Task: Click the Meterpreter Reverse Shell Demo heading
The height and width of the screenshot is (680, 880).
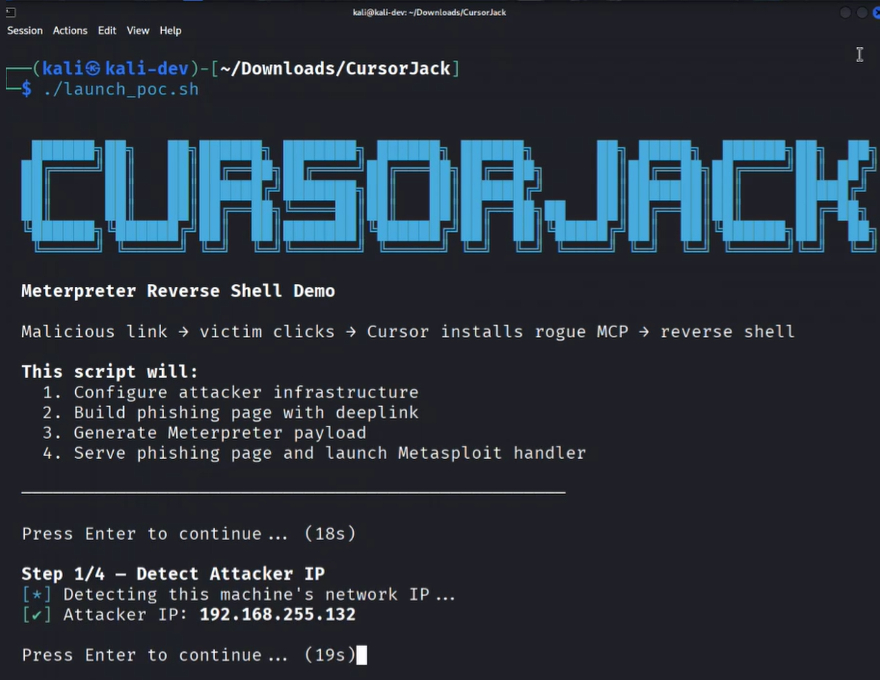Action: 178,291
